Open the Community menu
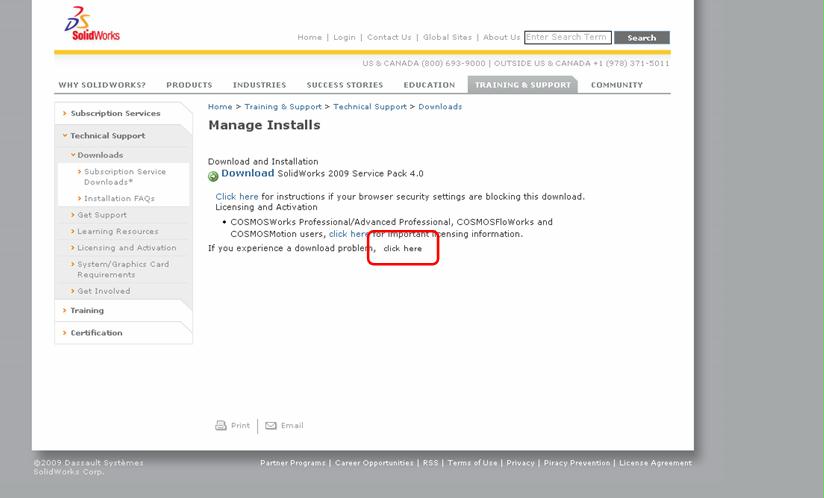The width and height of the screenshot is (824, 498). coord(617,85)
